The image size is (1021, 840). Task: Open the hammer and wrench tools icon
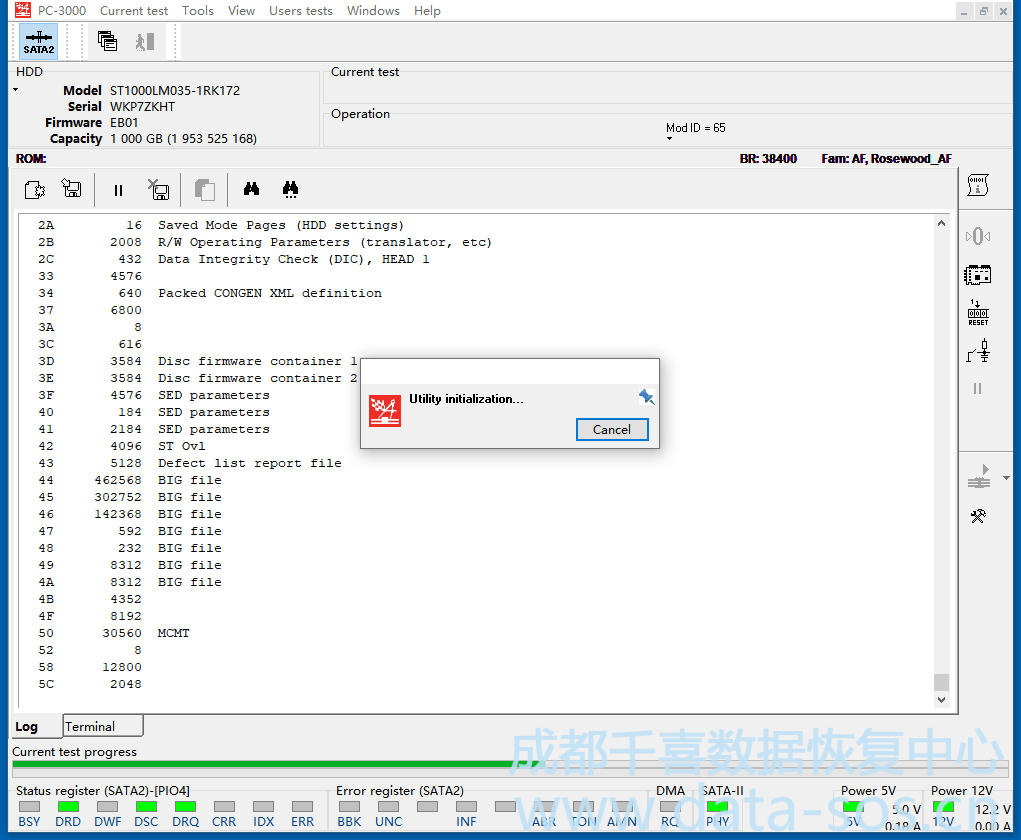[x=977, y=516]
